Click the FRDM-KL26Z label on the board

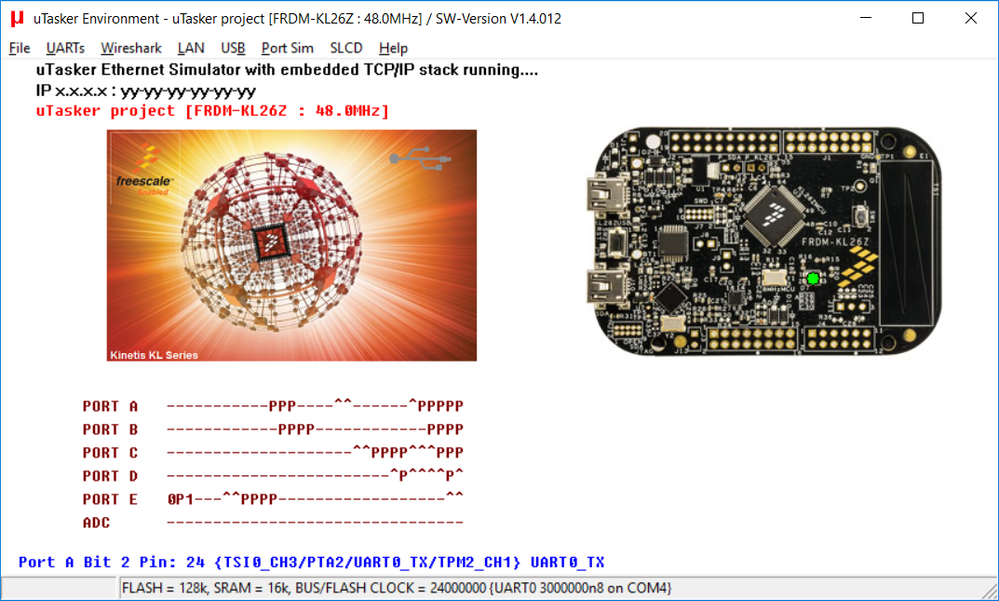tap(835, 242)
